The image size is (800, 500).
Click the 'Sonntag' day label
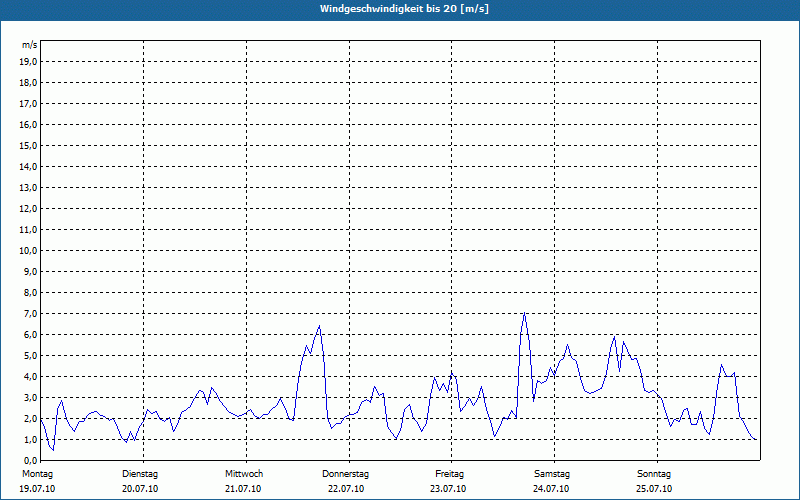pyautogui.click(x=654, y=474)
